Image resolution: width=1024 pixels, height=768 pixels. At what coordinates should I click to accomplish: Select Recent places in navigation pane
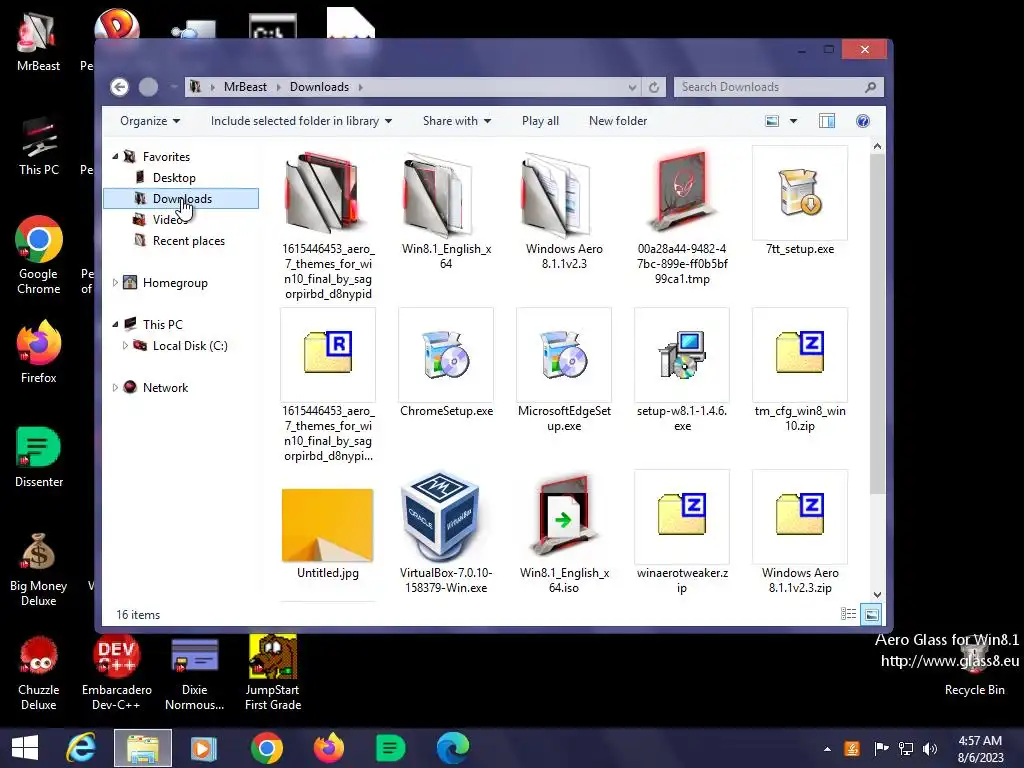tap(188, 240)
